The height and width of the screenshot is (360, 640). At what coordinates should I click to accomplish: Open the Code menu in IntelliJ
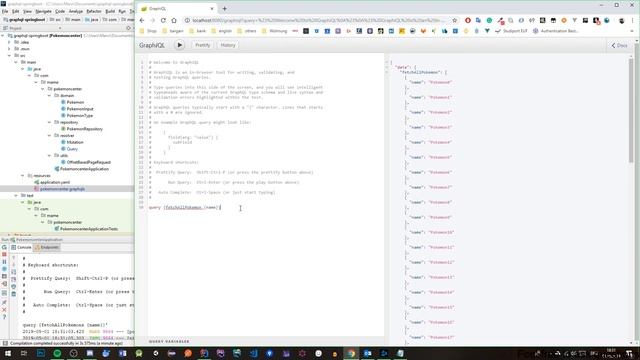60,11
